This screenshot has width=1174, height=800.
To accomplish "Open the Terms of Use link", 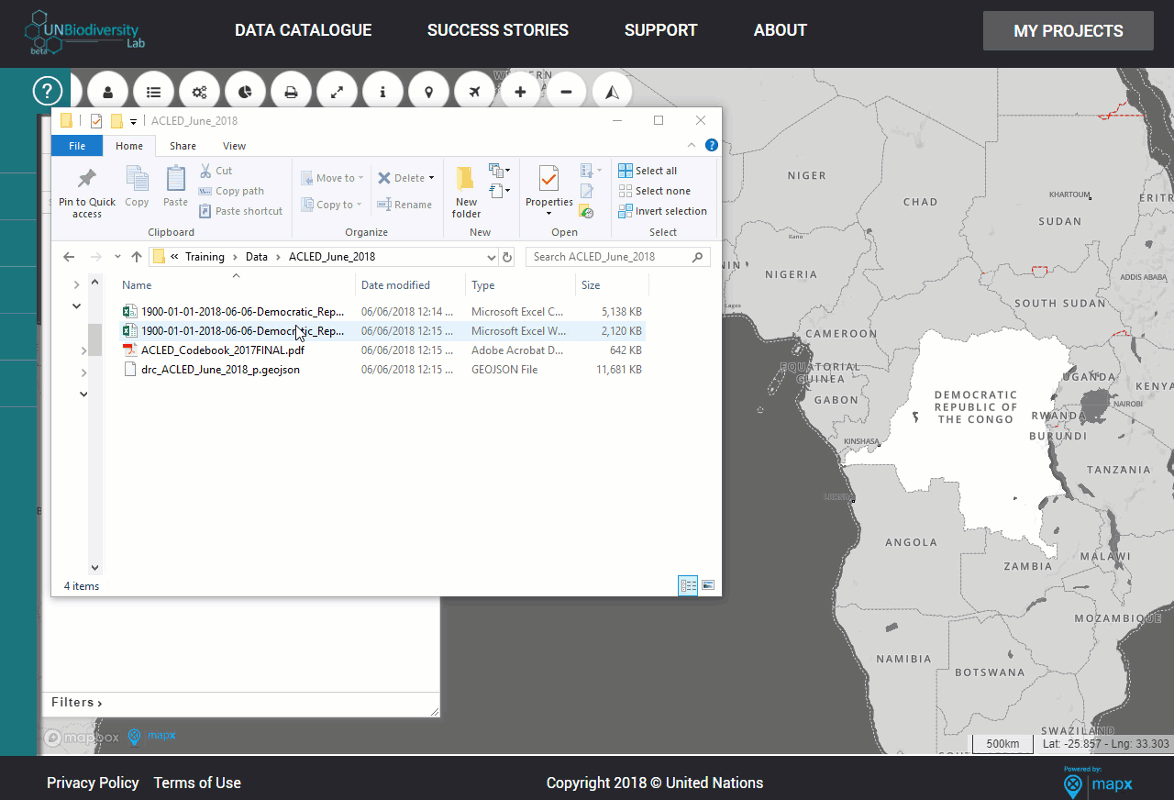I will (198, 783).
